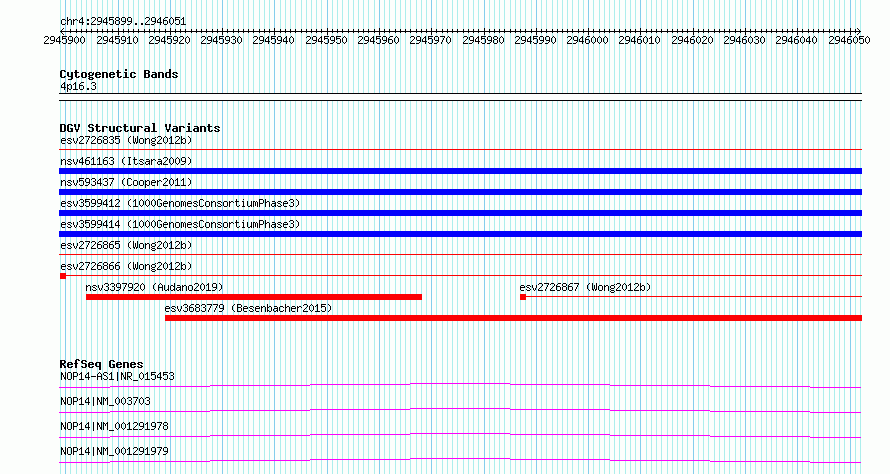
Task: Select the blue nsv593437 variant bar
Action: tap(460, 192)
